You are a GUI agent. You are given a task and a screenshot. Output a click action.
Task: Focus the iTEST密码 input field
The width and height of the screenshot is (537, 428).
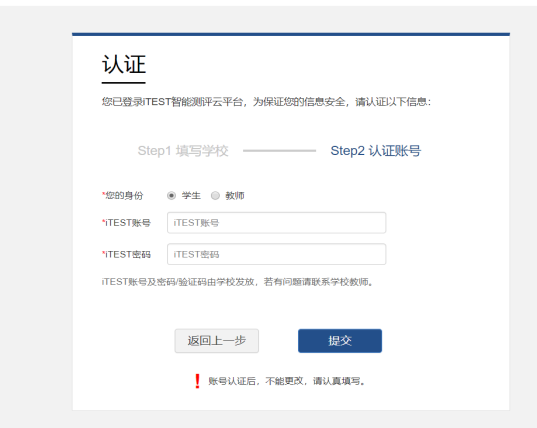tap(276, 254)
